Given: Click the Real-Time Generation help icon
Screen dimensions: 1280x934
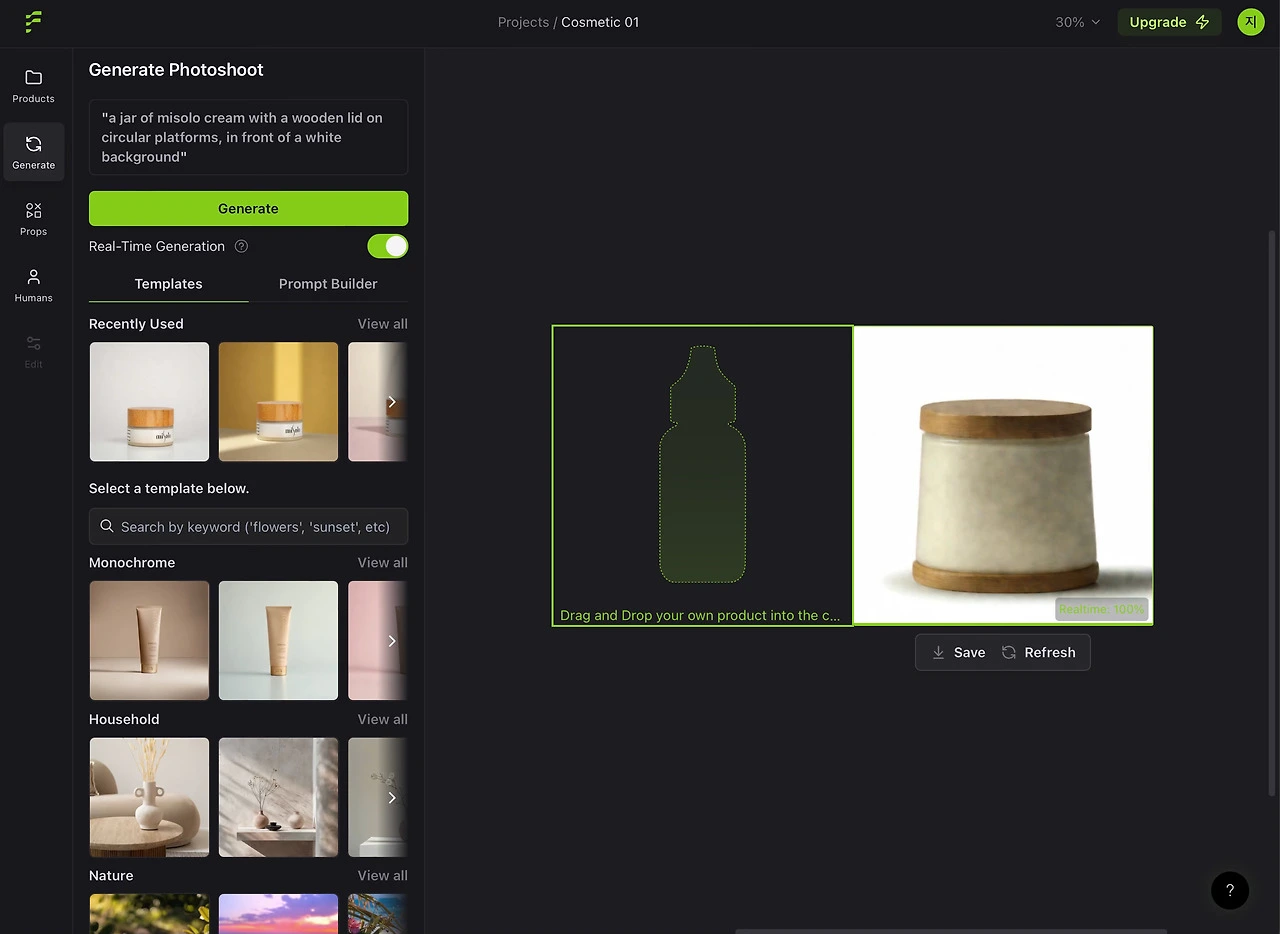Looking at the screenshot, I should point(241,246).
